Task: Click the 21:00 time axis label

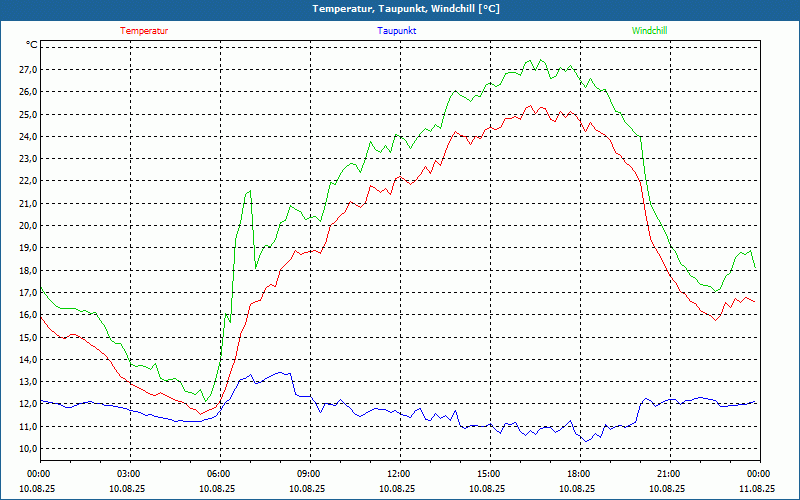Action: pos(670,473)
